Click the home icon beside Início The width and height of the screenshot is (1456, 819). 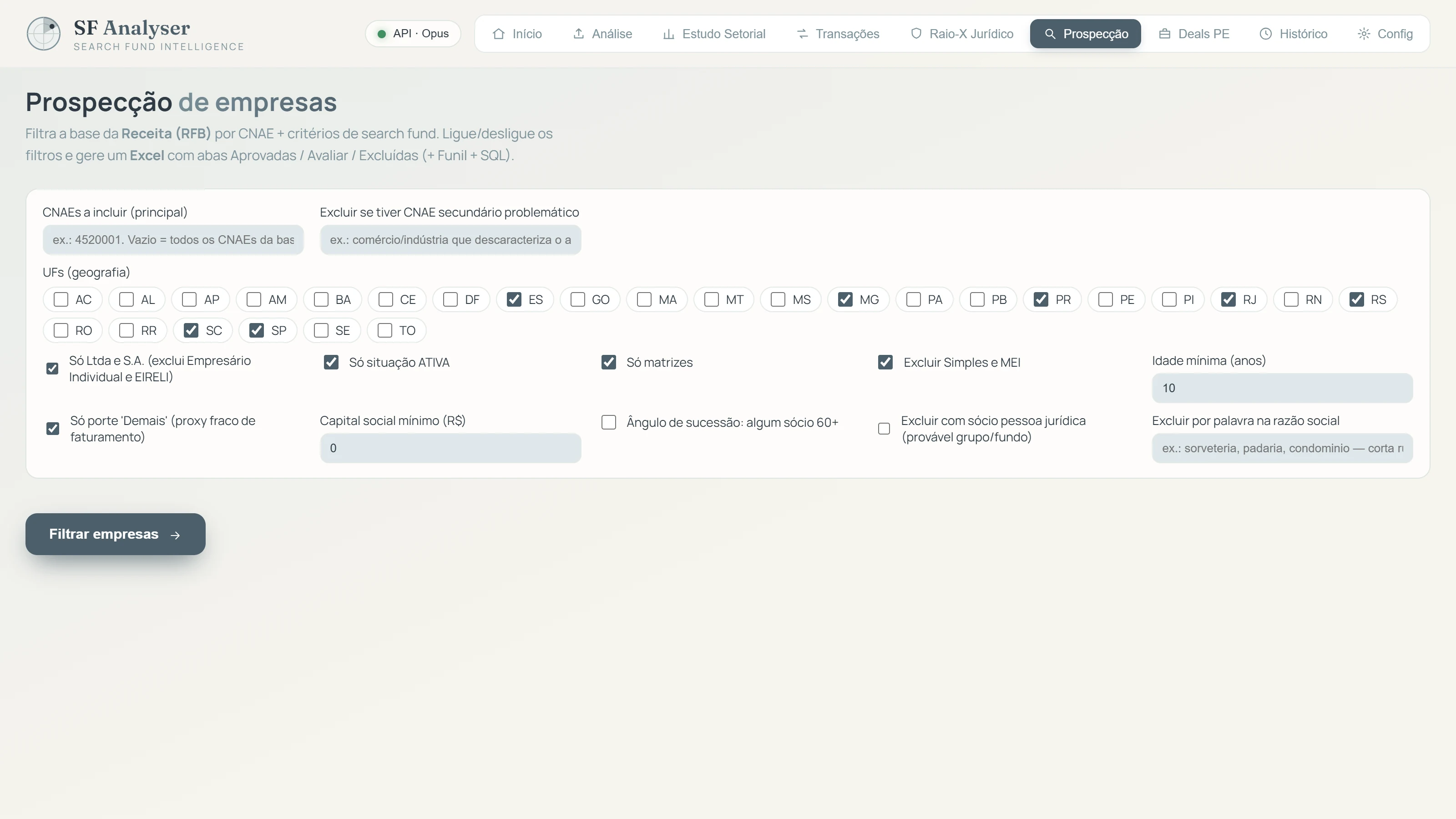tap(498, 34)
